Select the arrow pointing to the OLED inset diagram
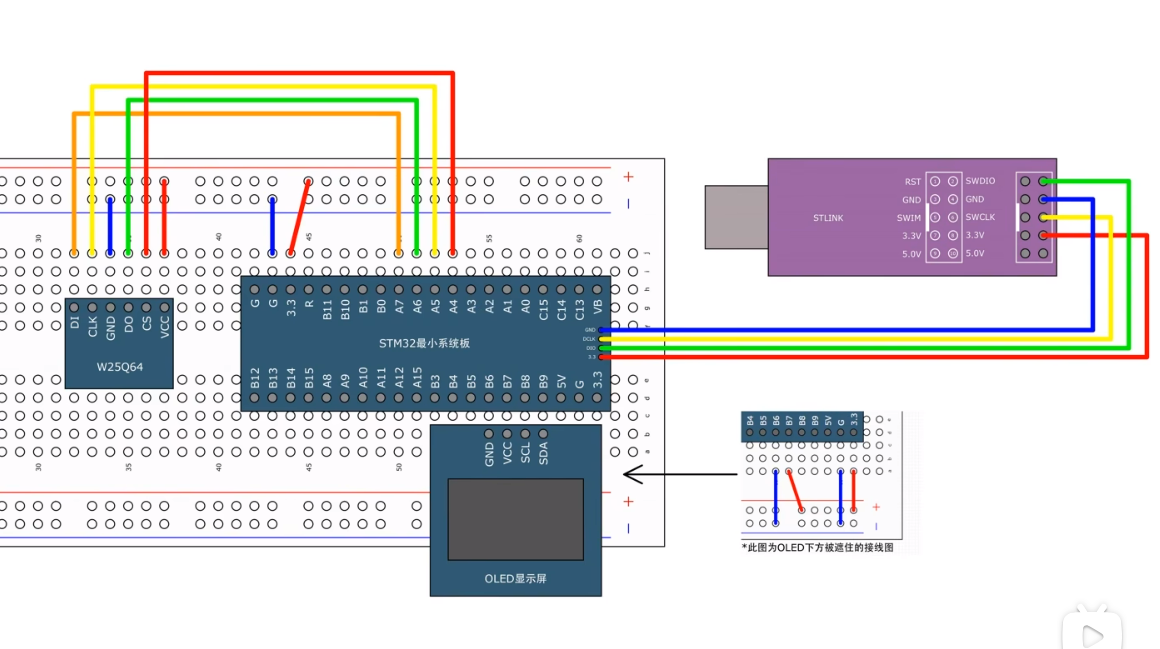 point(680,473)
